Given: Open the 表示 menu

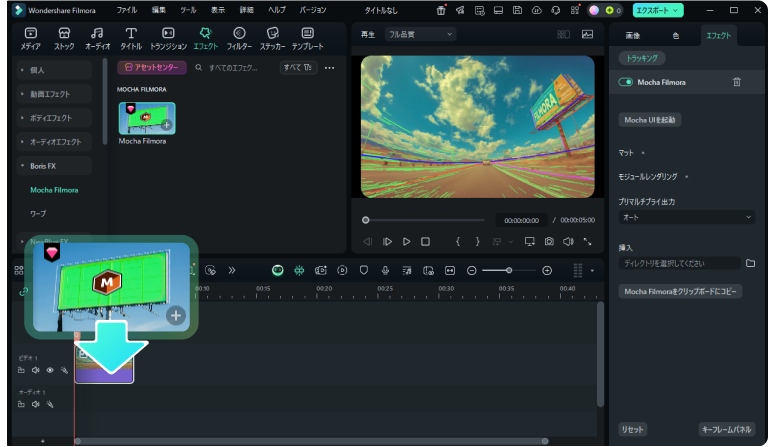Looking at the screenshot, I should click(218, 10).
